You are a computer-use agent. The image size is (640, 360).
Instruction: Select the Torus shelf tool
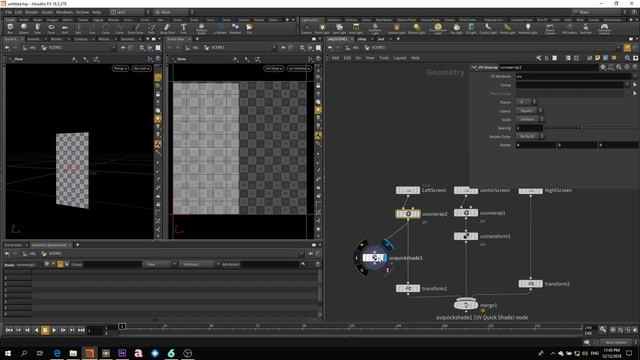tap(51, 28)
